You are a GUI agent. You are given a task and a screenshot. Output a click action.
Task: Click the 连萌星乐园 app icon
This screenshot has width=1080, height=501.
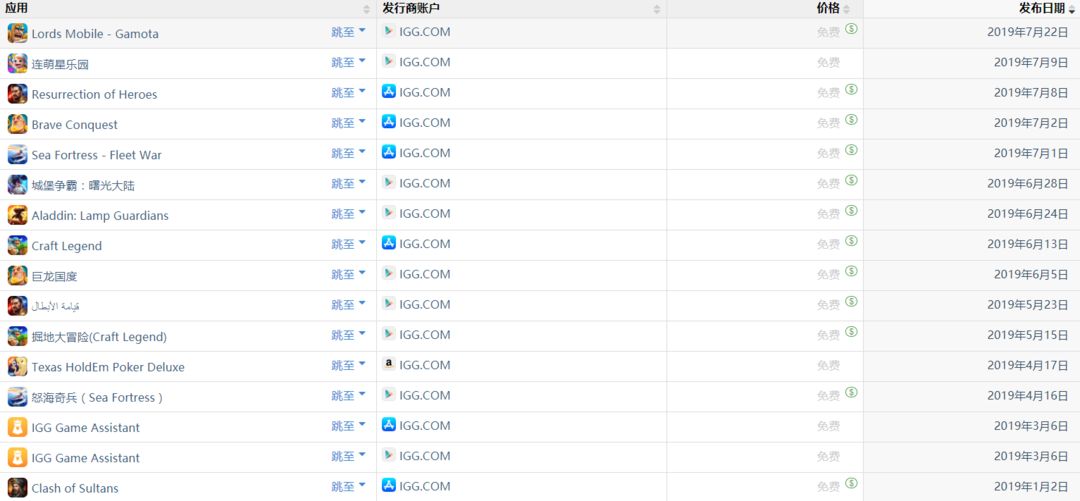point(17,63)
